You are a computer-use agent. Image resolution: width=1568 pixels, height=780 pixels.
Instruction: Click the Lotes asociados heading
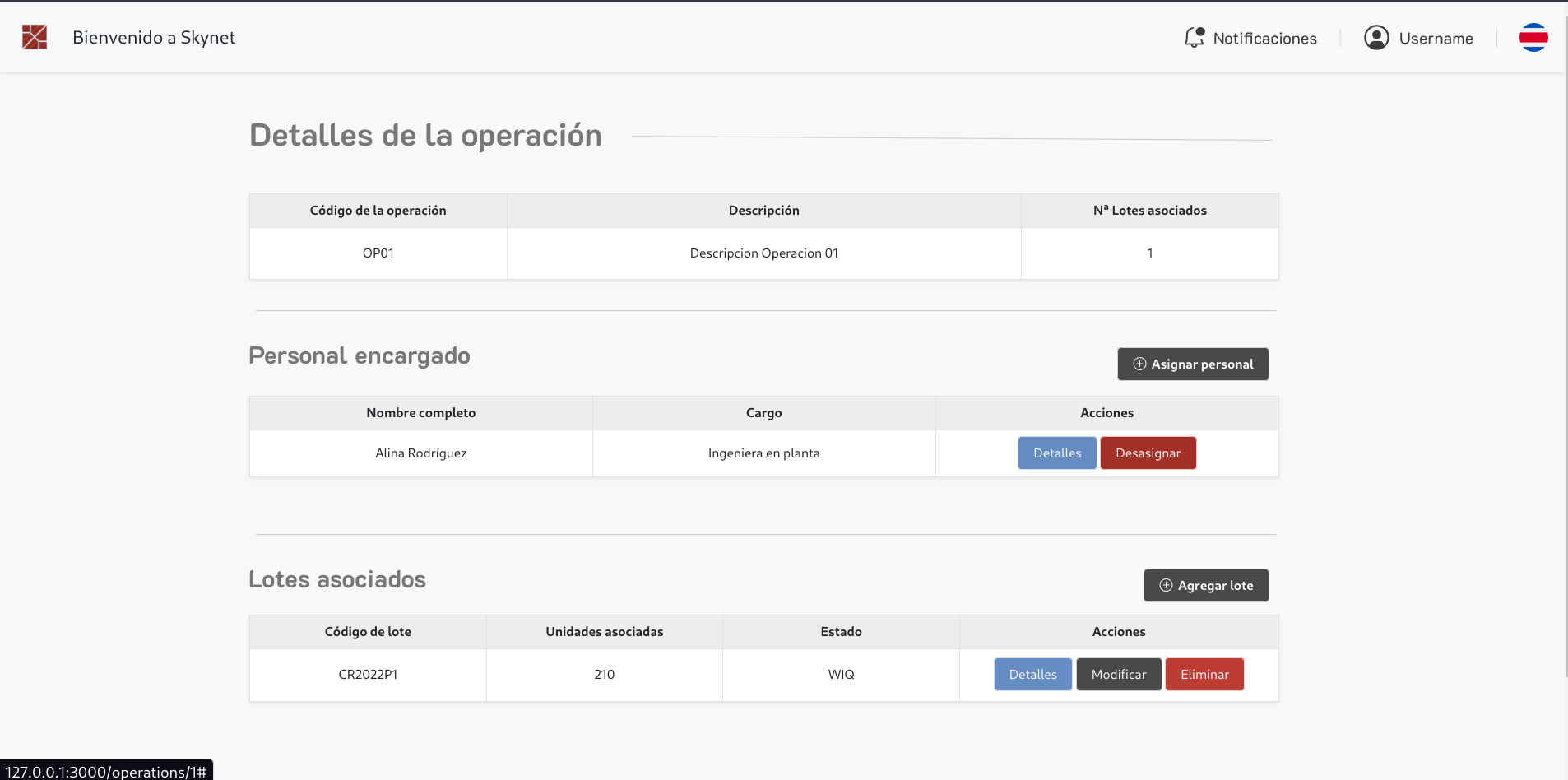click(x=337, y=579)
